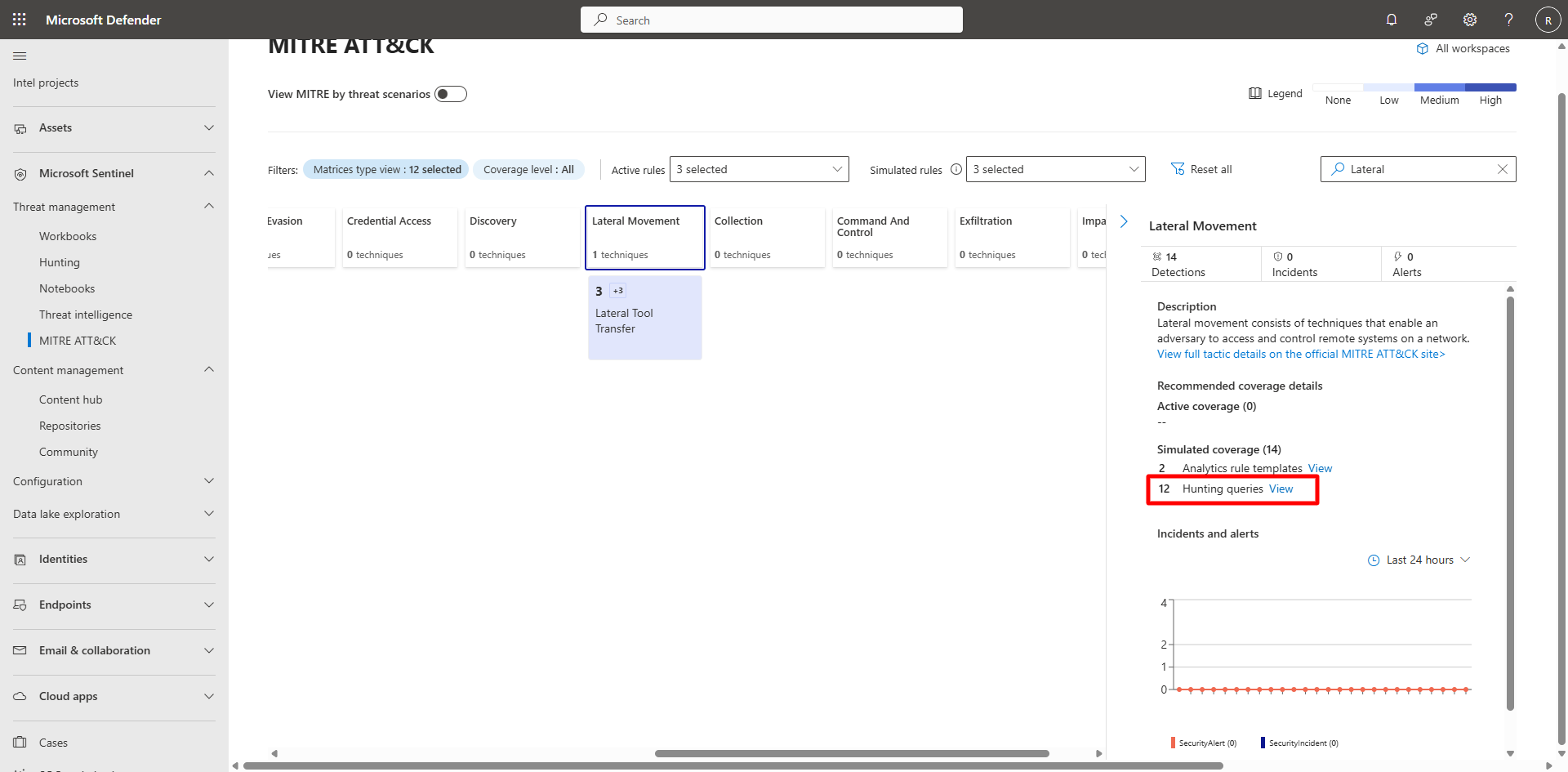Click the Matrices type view filter chip
This screenshot has height=772, width=1568.
click(x=386, y=169)
